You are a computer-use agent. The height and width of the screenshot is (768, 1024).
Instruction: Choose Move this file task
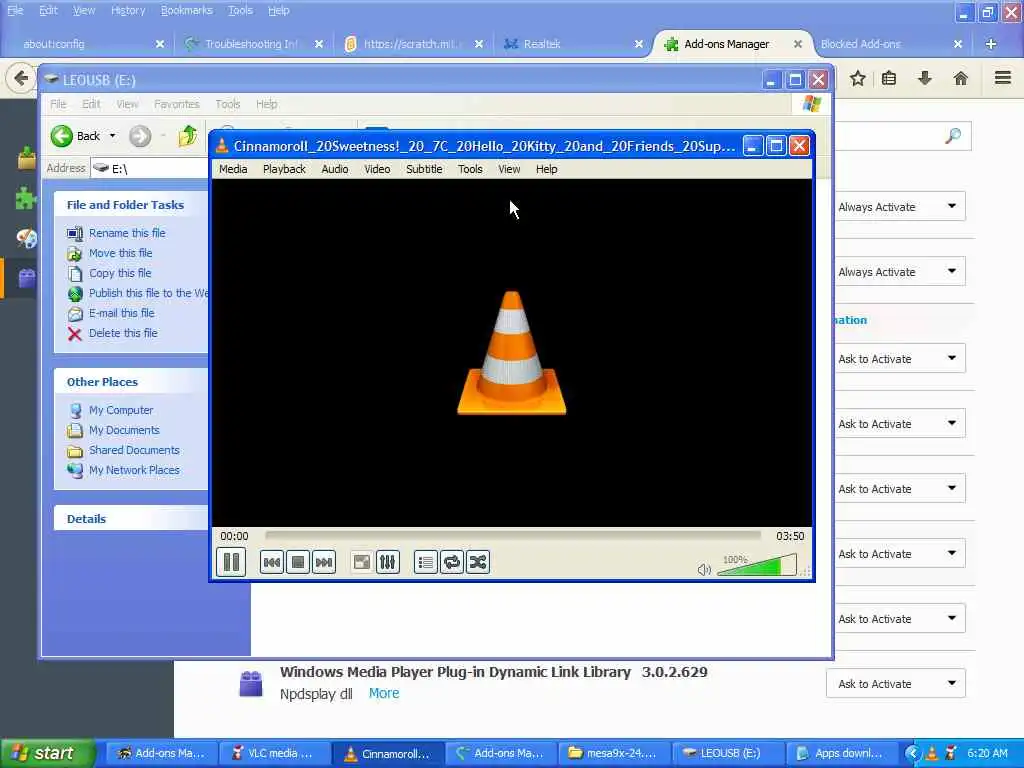(x=120, y=253)
